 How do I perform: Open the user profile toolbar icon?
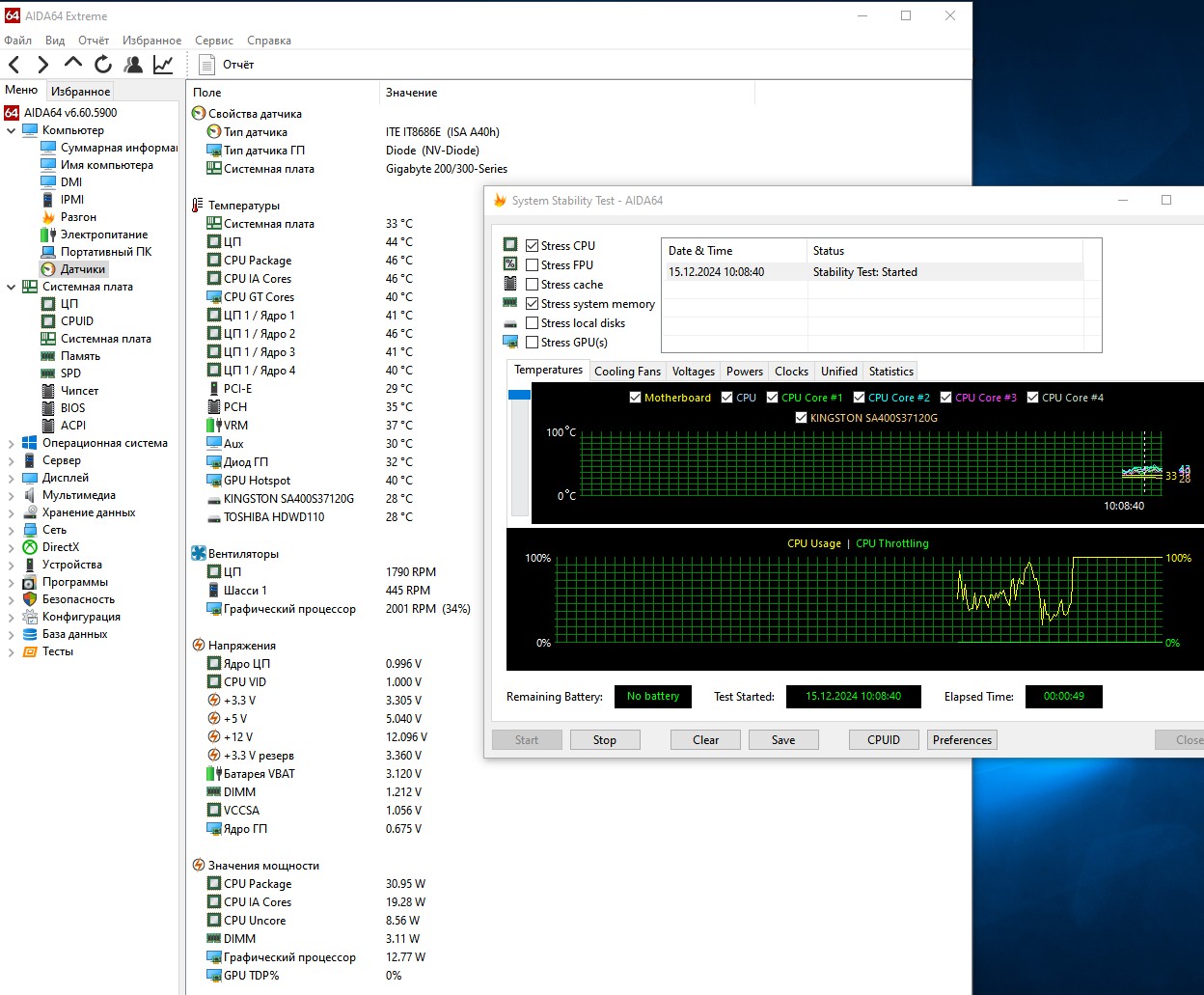[133, 65]
